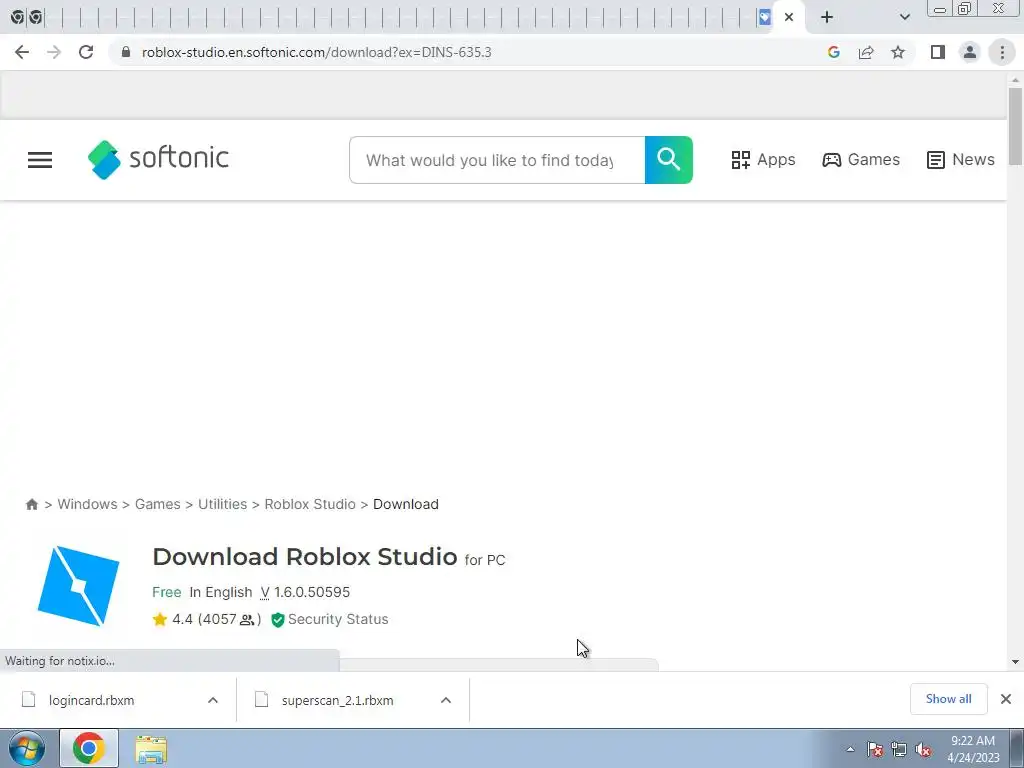The height and width of the screenshot is (768, 1024).
Task: Open the Apps section
Action: (763, 159)
